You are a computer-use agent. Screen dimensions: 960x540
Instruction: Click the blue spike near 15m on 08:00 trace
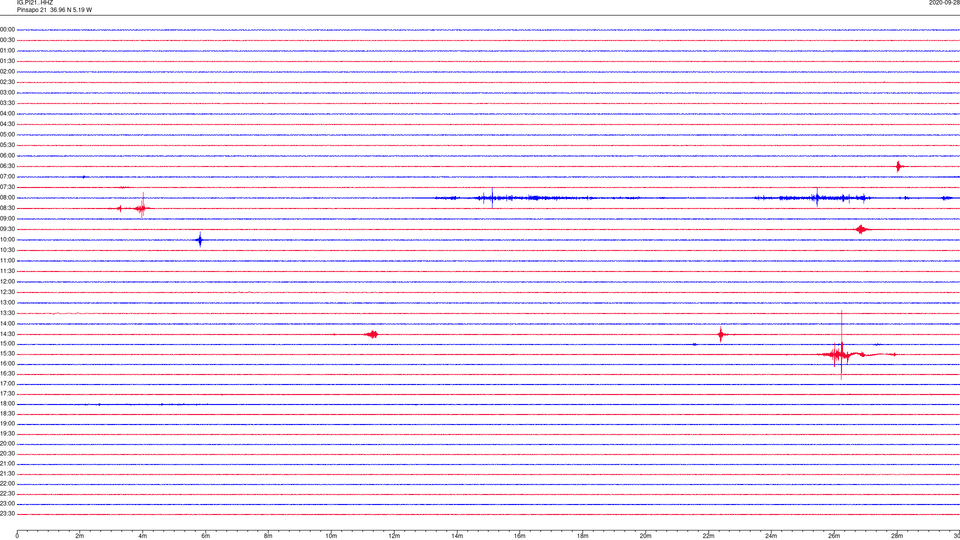pos(492,198)
